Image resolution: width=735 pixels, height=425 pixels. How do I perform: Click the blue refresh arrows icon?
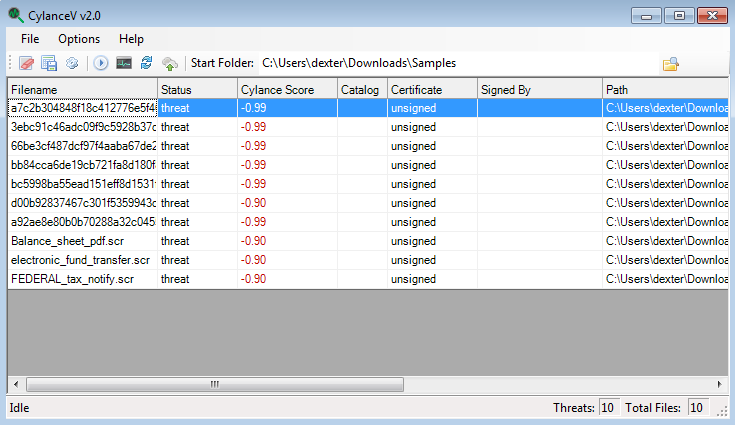146,63
